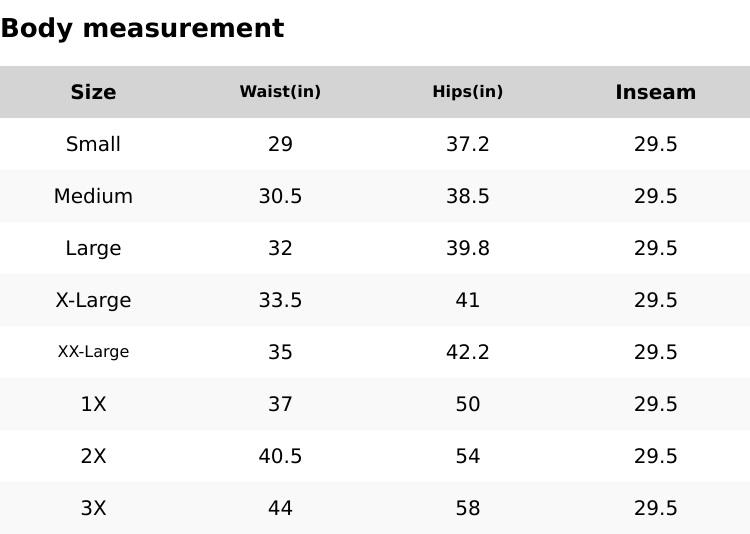Click the 3X hips value 58

click(467, 508)
